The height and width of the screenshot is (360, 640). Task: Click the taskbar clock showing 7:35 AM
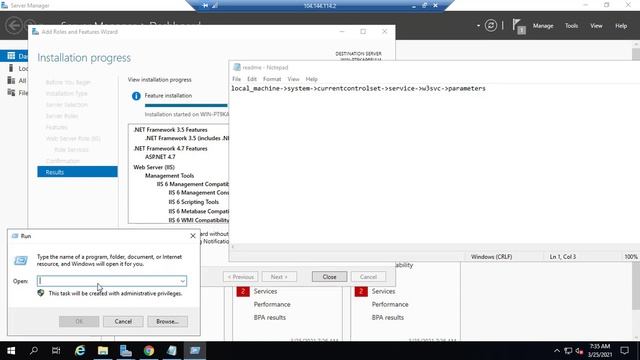click(x=600, y=351)
